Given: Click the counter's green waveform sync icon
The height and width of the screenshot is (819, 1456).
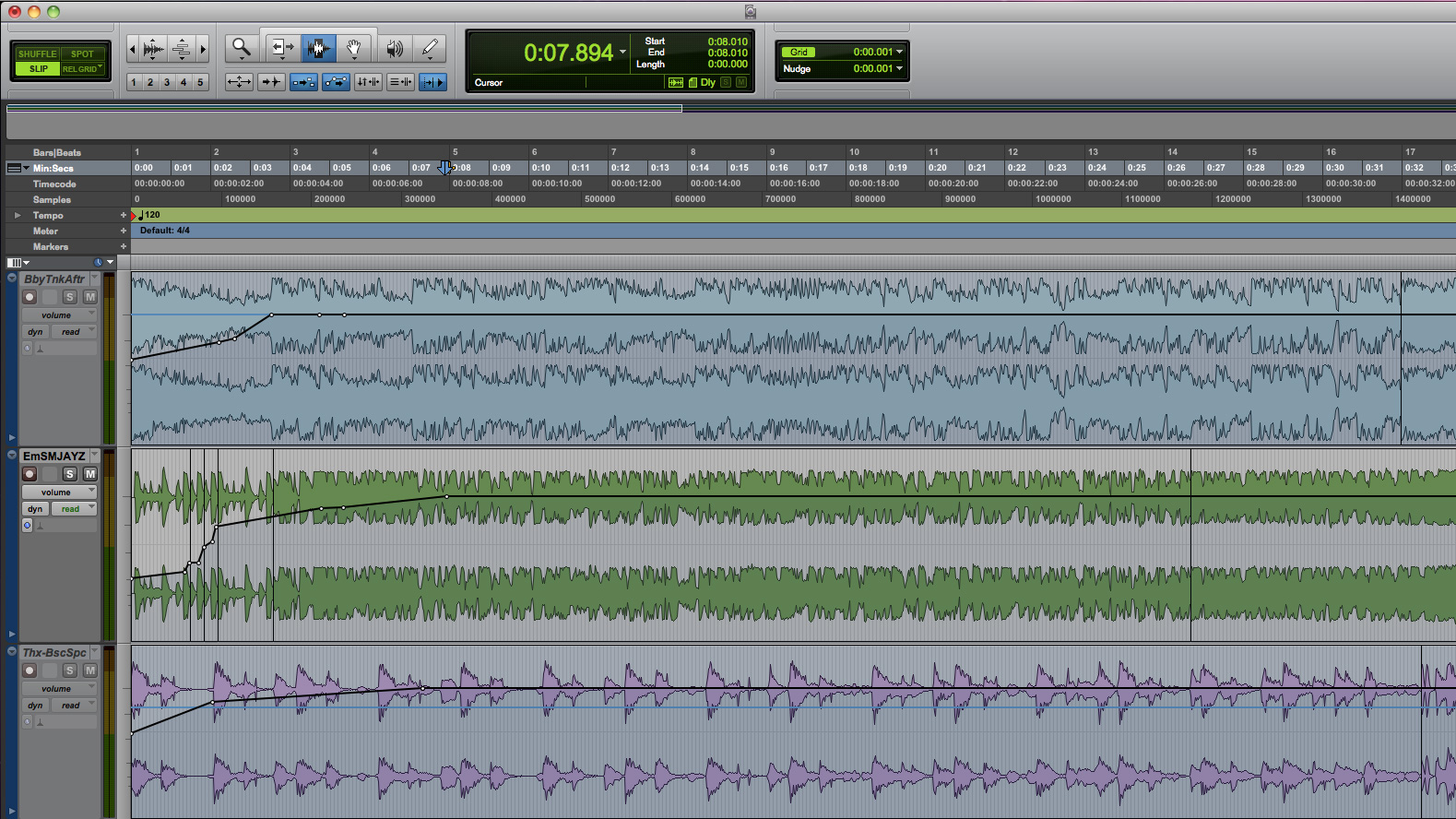Looking at the screenshot, I should [x=676, y=82].
